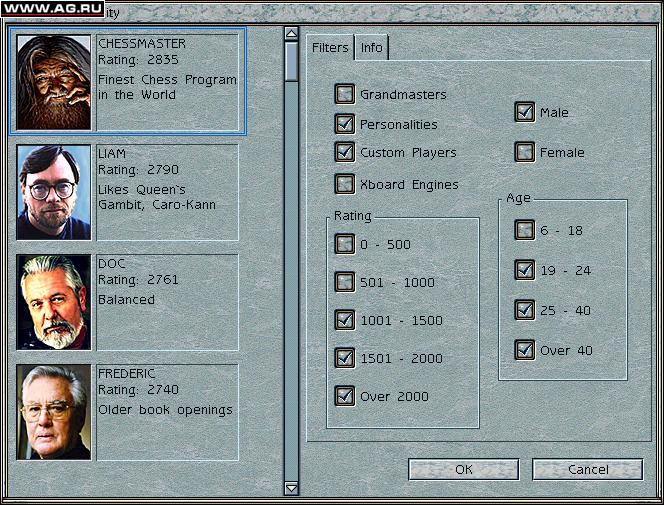Uncheck the Over 2000 rating filter
The height and width of the screenshot is (505, 664).
(345, 396)
